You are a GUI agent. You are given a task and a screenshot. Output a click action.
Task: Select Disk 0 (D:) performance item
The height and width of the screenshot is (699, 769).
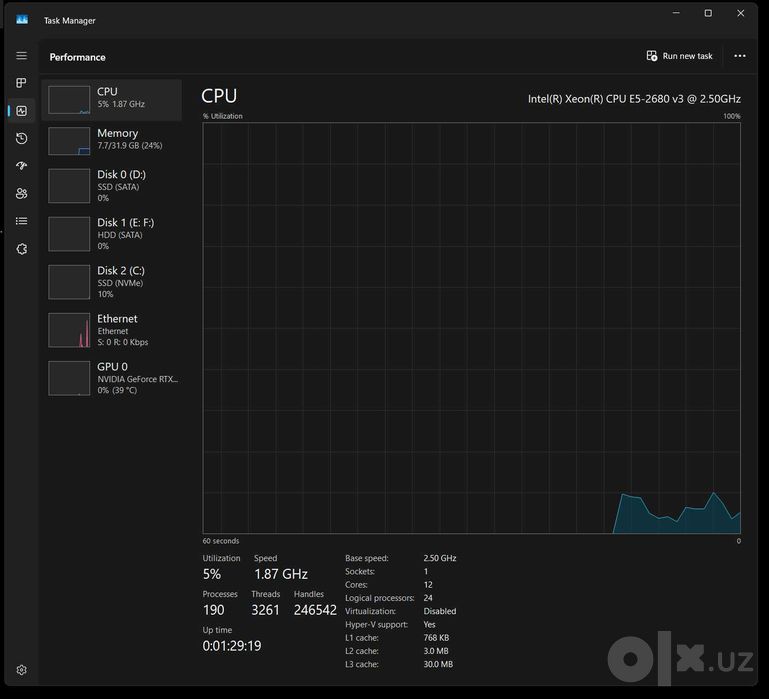click(112, 186)
